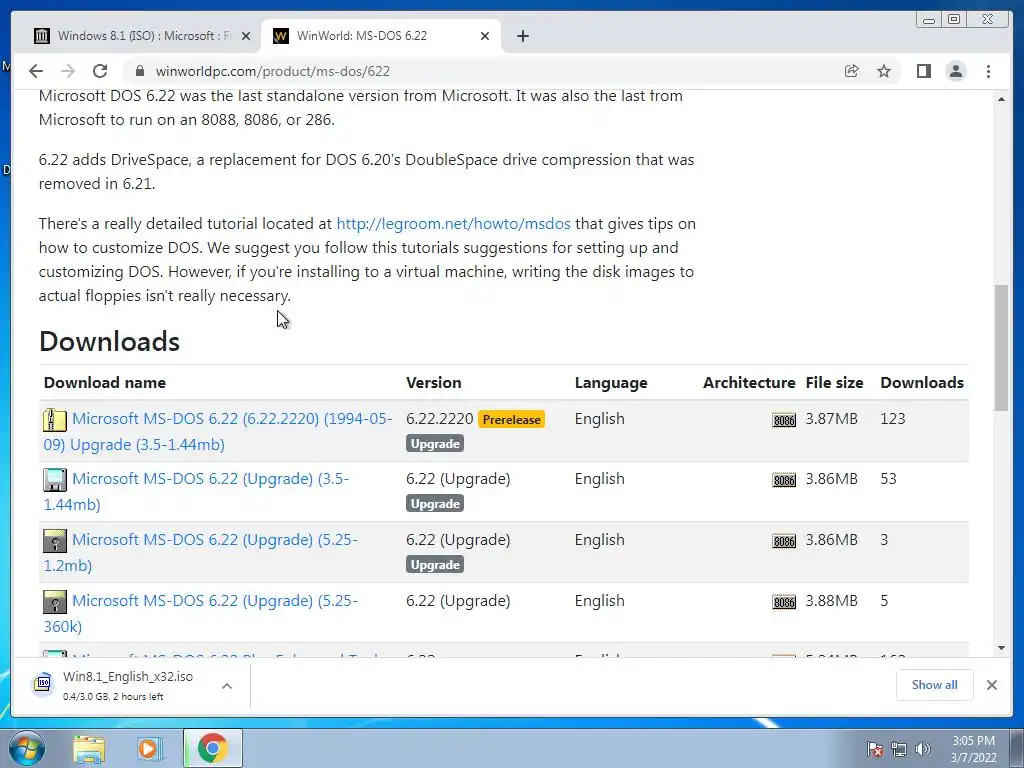
Task: Click the 123 downloads count
Action: [893, 419]
